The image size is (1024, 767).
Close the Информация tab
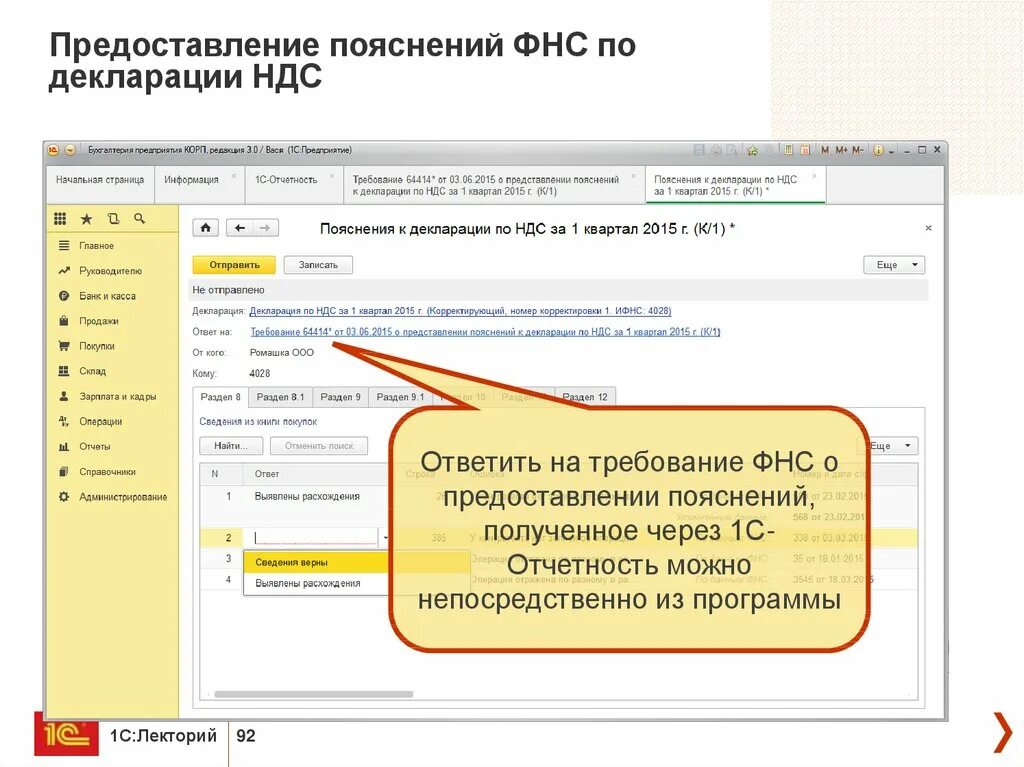coord(234,176)
